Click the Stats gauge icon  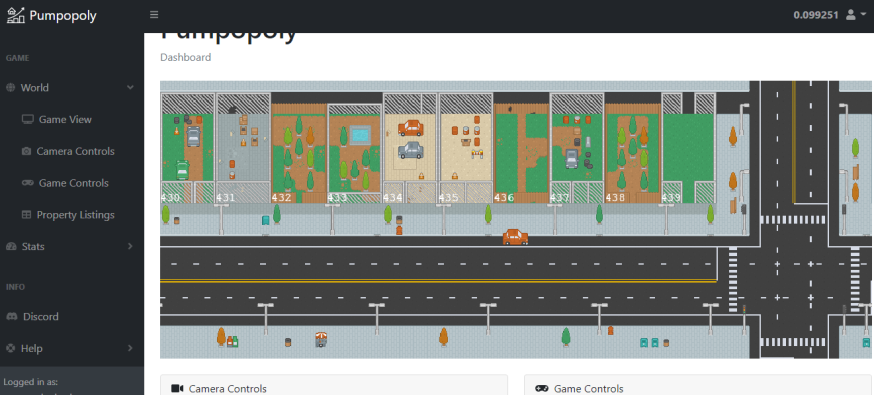pyautogui.click(x=11, y=246)
